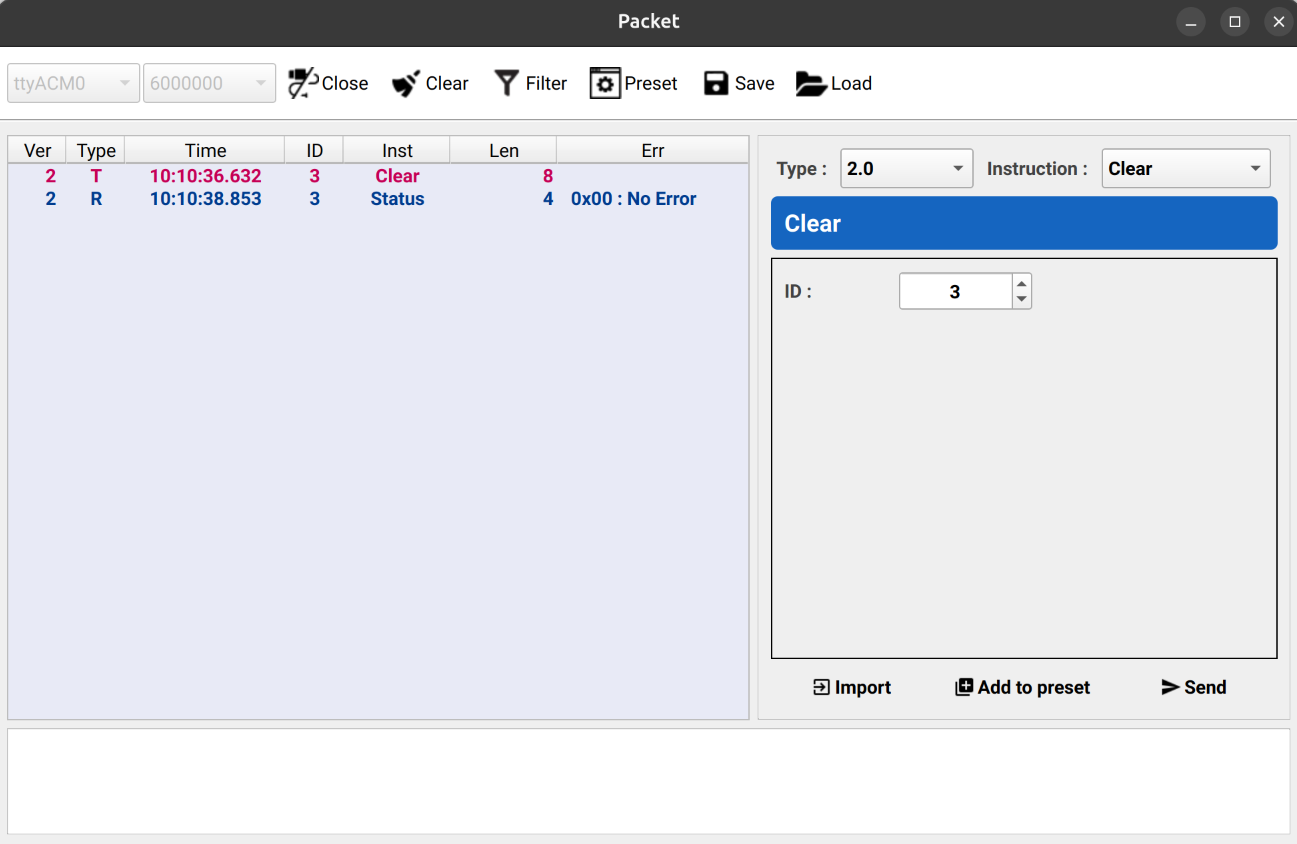Click the Err column header

pyautogui.click(x=652, y=151)
